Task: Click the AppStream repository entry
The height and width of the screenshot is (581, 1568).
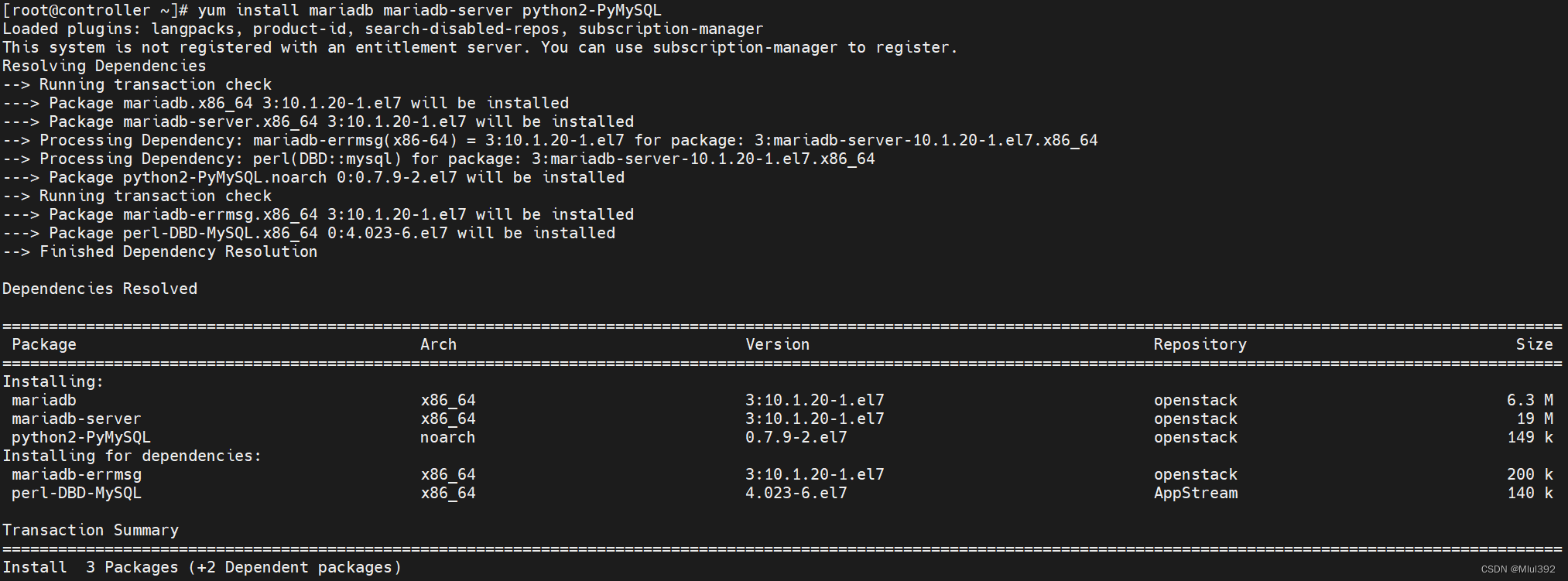Action: (x=1196, y=493)
